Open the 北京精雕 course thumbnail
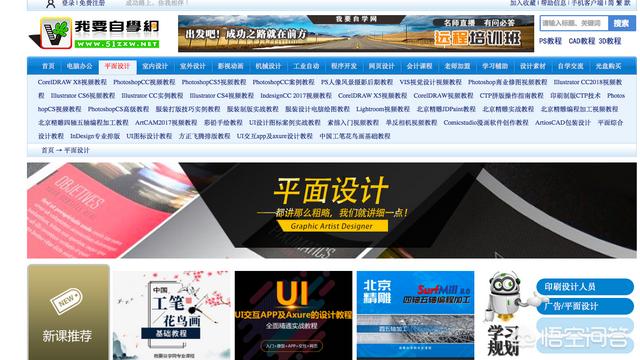The height and width of the screenshot is (360, 640). pos(416,315)
